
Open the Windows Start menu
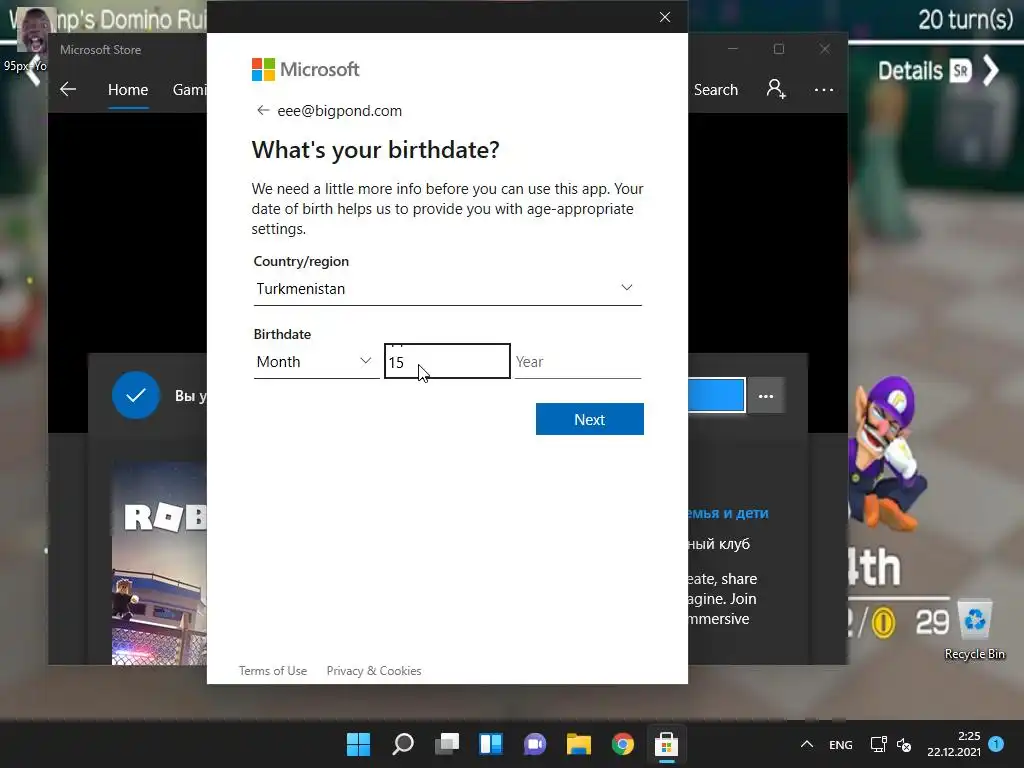[358, 744]
